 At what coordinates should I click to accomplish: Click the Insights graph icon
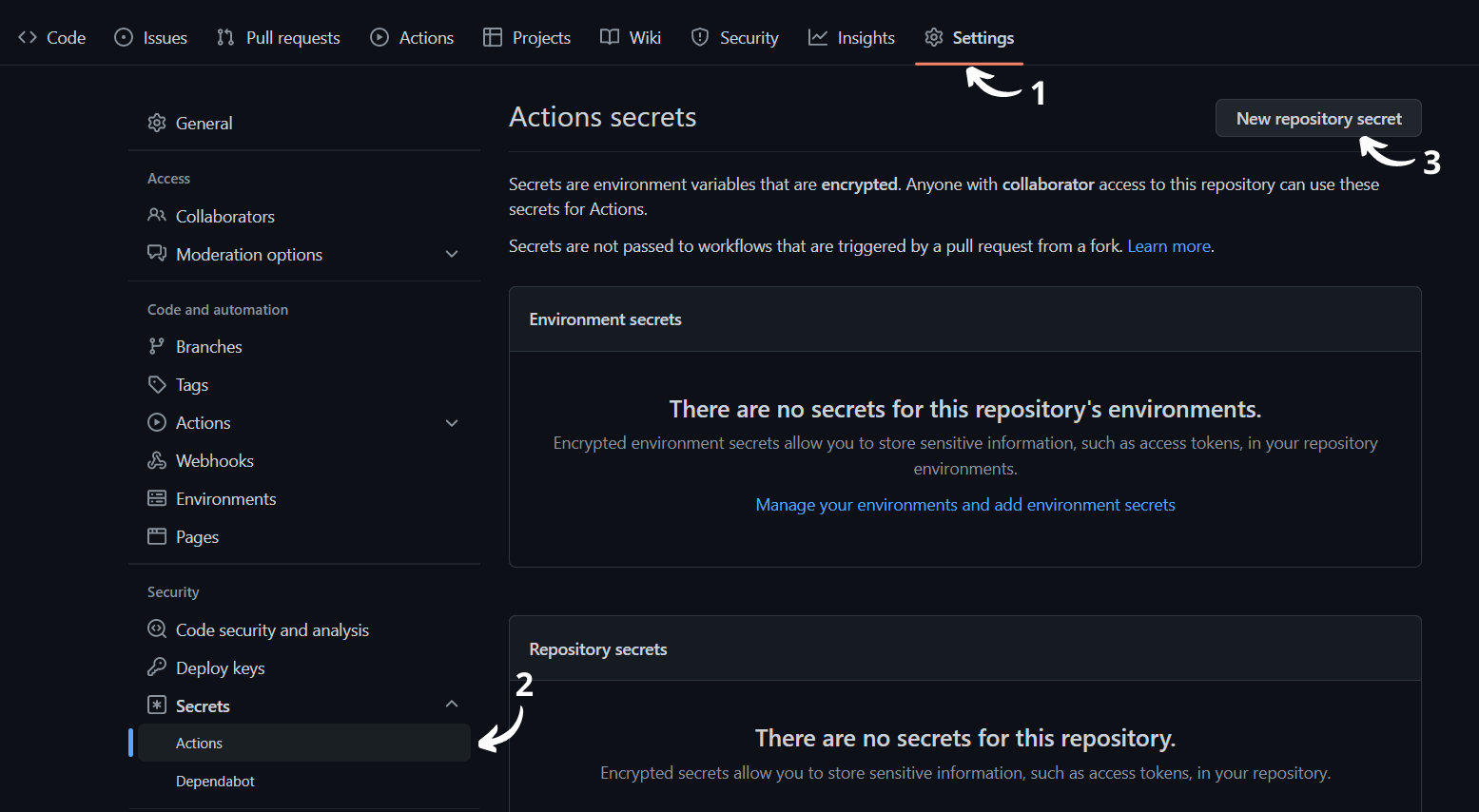(818, 37)
